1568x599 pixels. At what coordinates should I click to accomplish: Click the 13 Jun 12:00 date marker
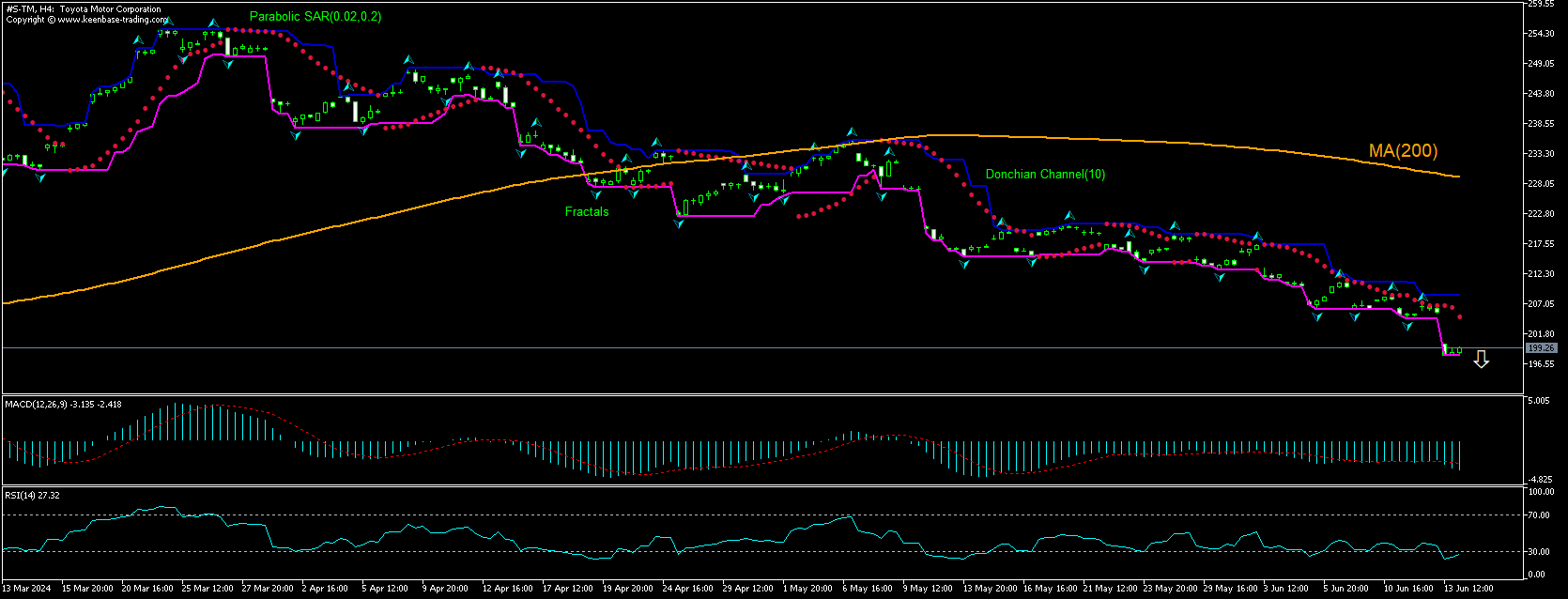(x=1468, y=589)
